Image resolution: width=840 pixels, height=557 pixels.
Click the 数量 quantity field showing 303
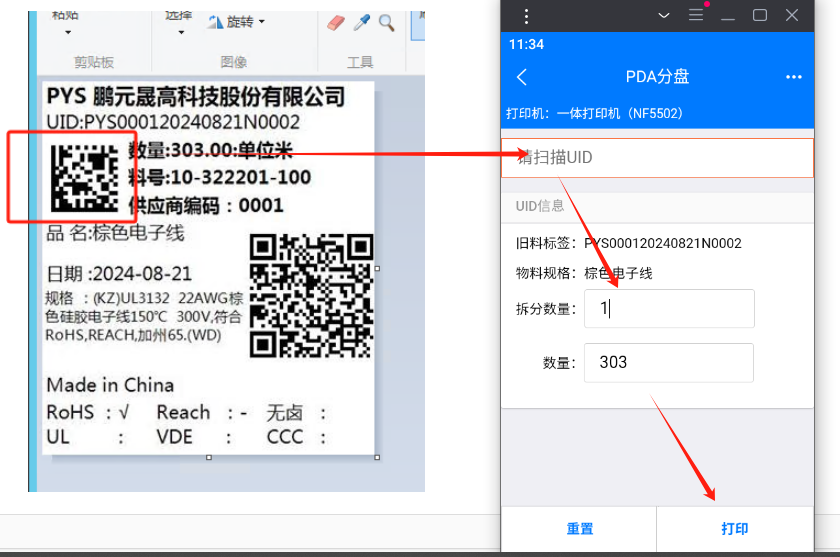point(669,362)
